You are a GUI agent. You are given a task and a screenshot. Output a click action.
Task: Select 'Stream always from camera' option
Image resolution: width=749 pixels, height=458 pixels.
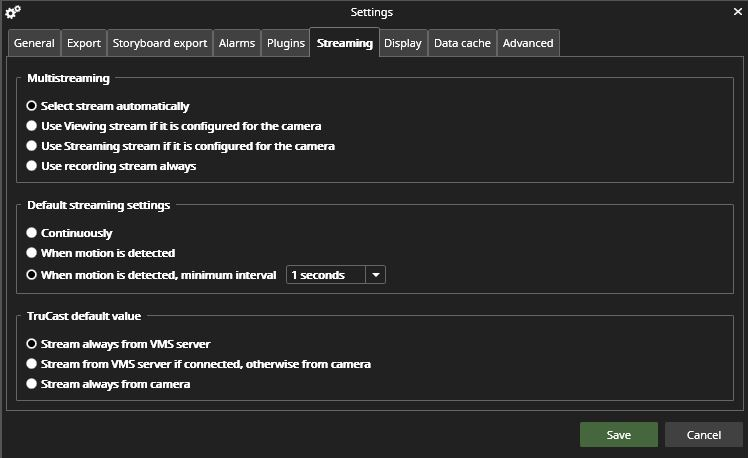(32, 384)
